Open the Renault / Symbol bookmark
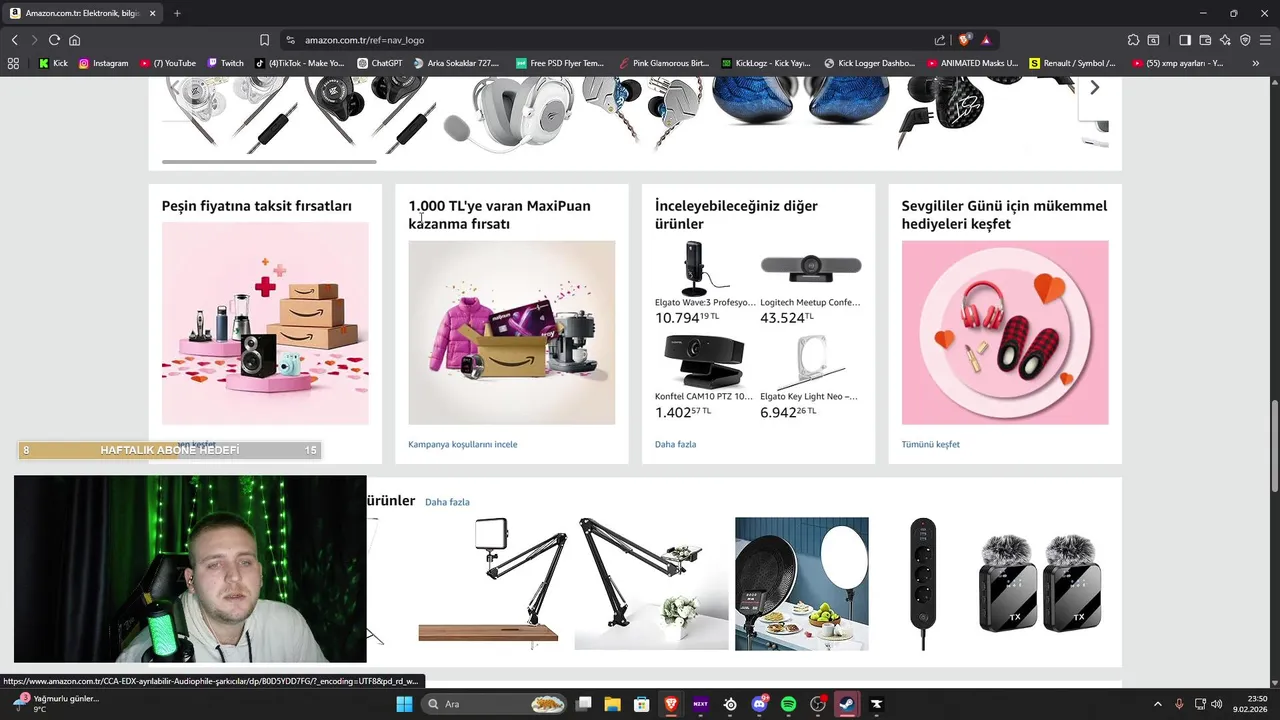 1072,63
